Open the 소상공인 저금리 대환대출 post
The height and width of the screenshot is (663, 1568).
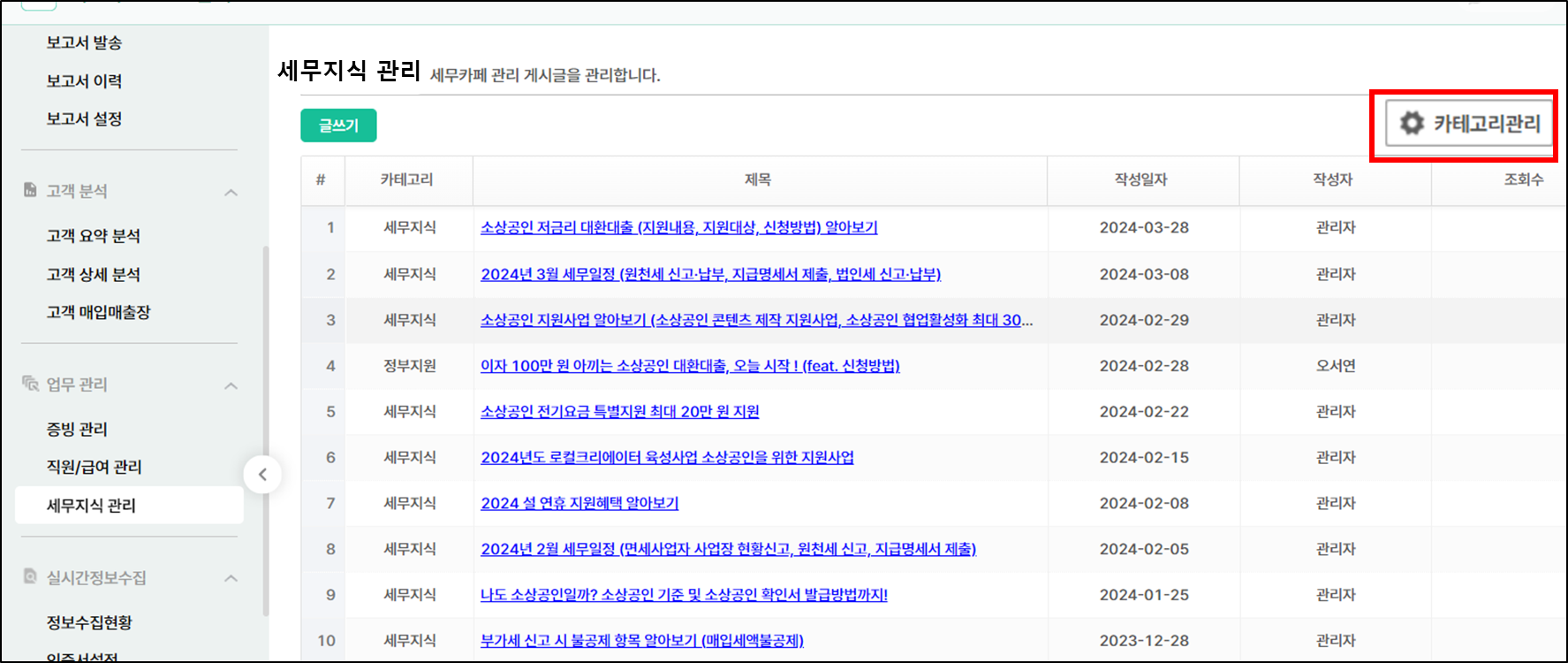678,228
